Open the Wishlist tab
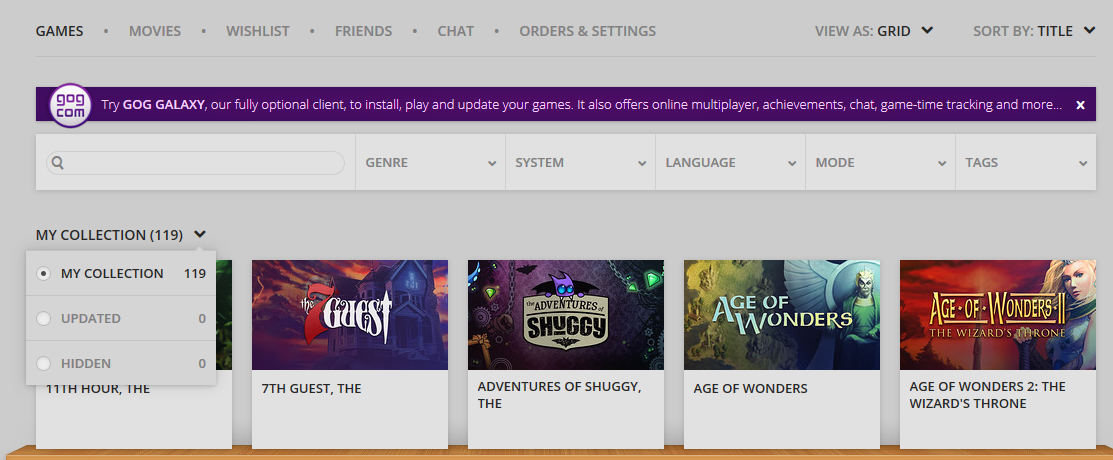Screen dimensions: 1113x460 click(x=258, y=31)
